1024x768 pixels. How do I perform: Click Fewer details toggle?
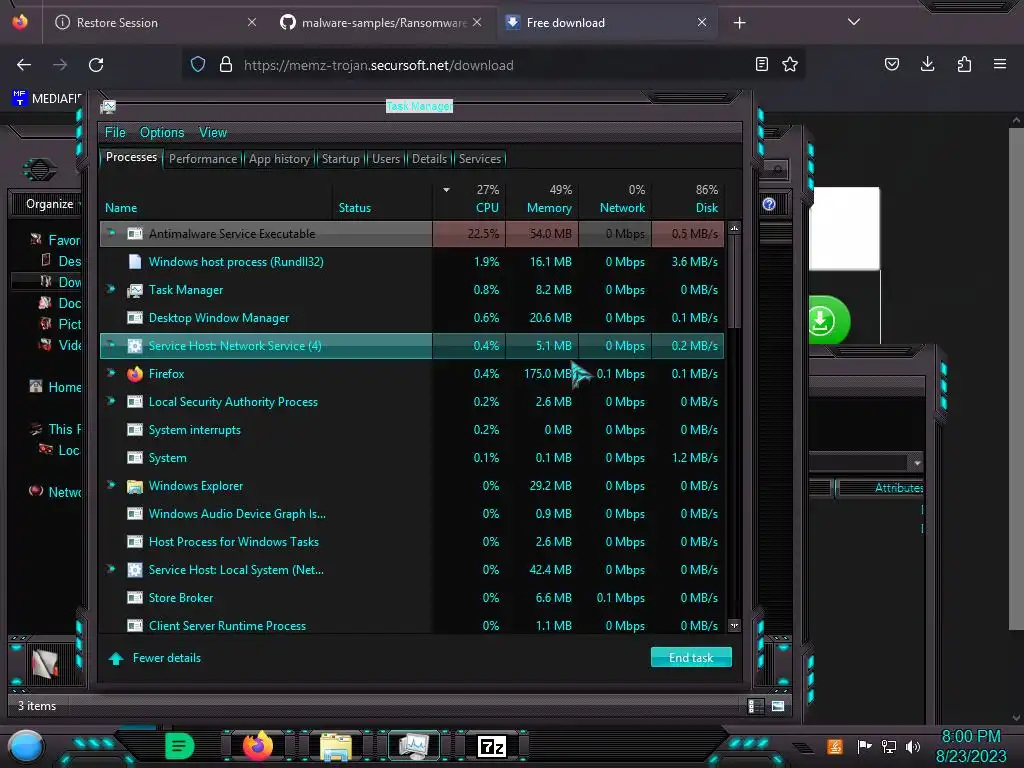point(155,658)
